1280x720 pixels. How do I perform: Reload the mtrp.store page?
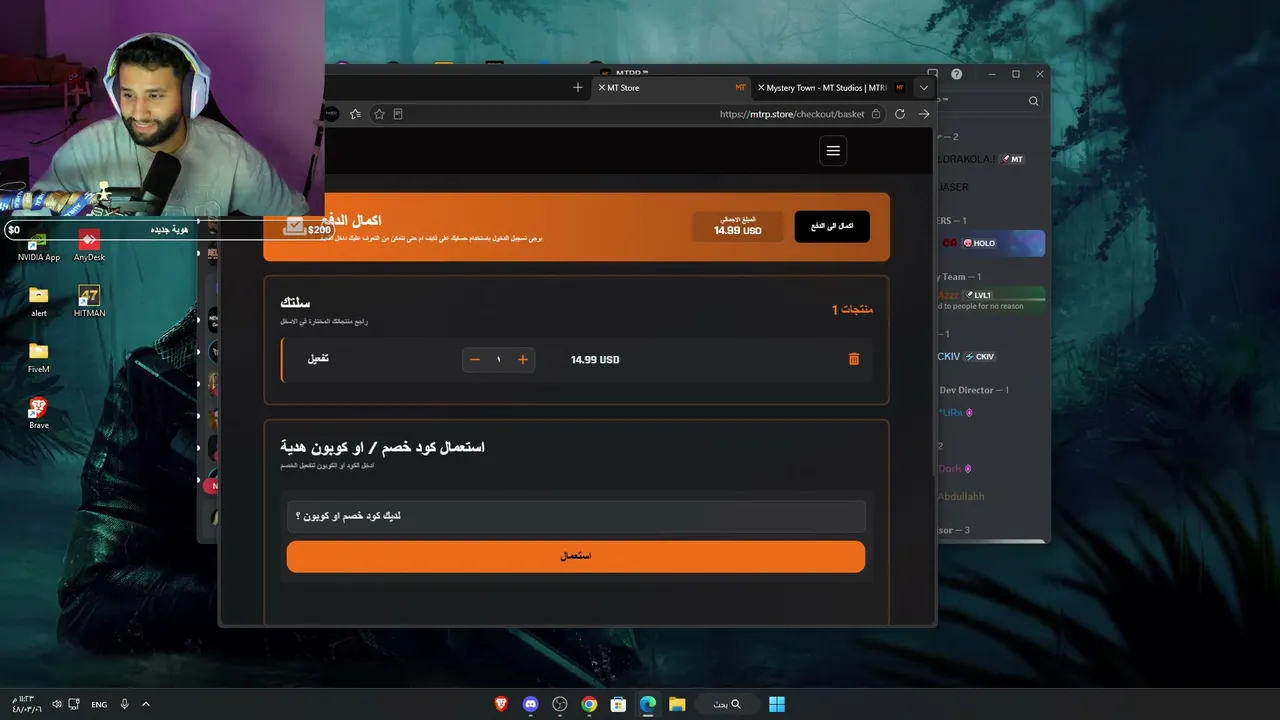tap(900, 114)
